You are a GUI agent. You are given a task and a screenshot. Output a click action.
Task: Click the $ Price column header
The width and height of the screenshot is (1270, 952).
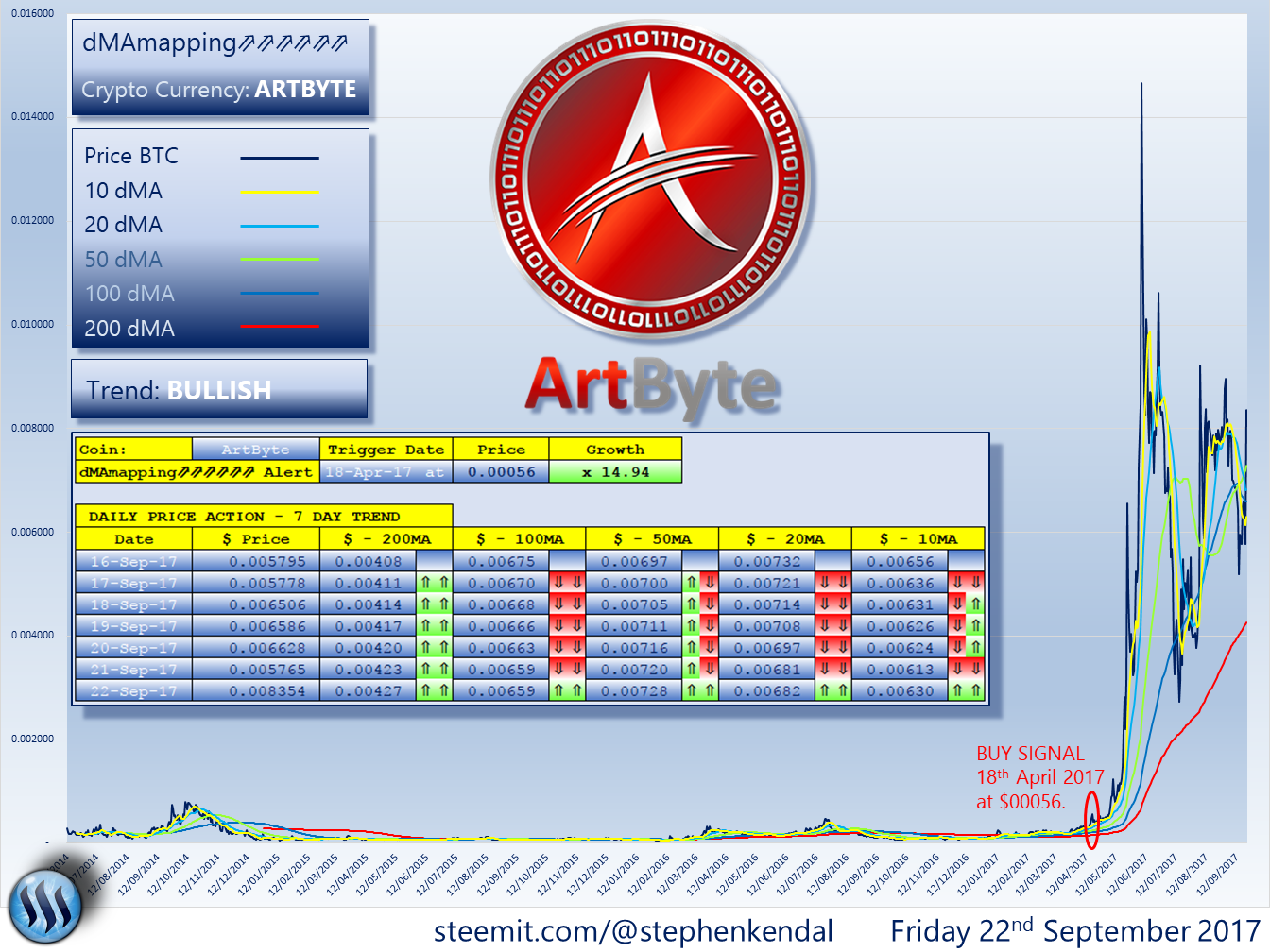click(x=256, y=538)
